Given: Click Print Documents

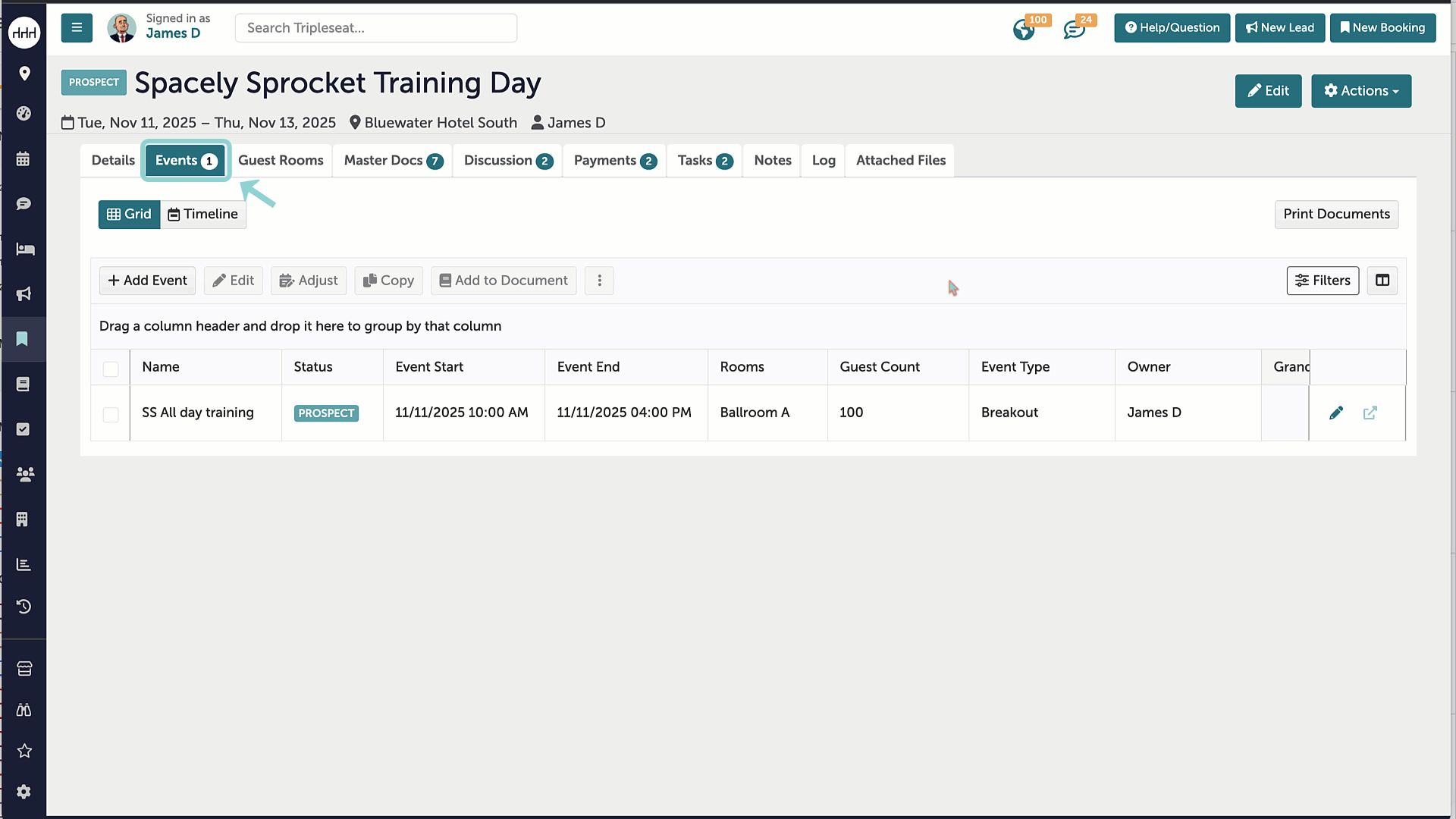Looking at the screenshot, I should tap(1336, 215).
